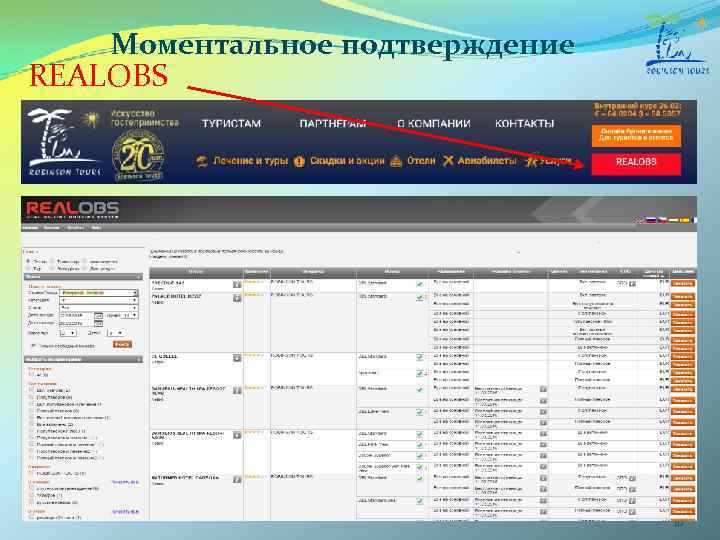720x540 pixels.
Task: Click the PALACE HOTEL name
Action: pyautogui.click(x=176, y=297)
